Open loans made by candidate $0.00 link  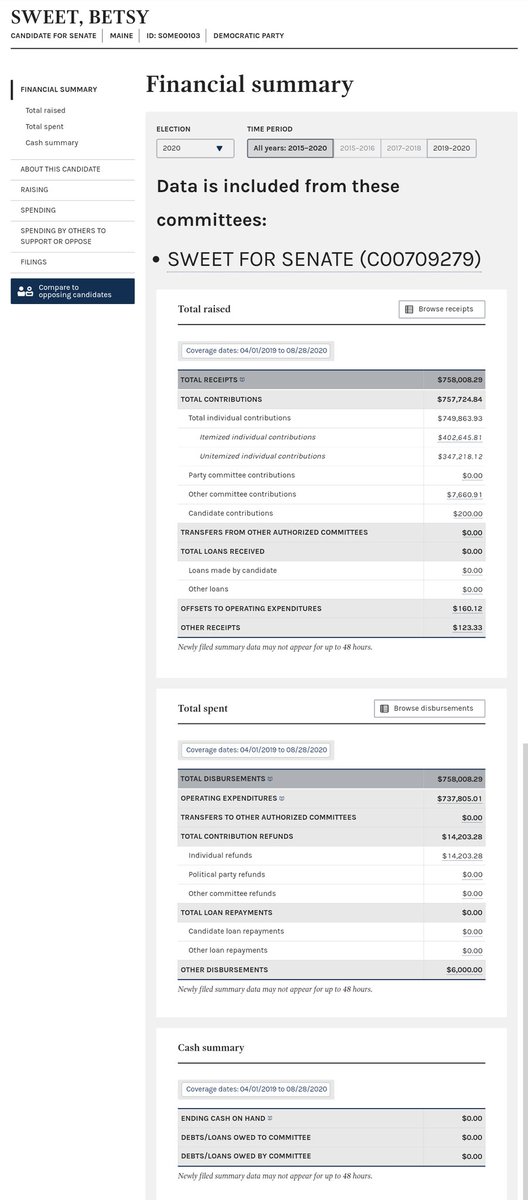click(x=472, y=570)
